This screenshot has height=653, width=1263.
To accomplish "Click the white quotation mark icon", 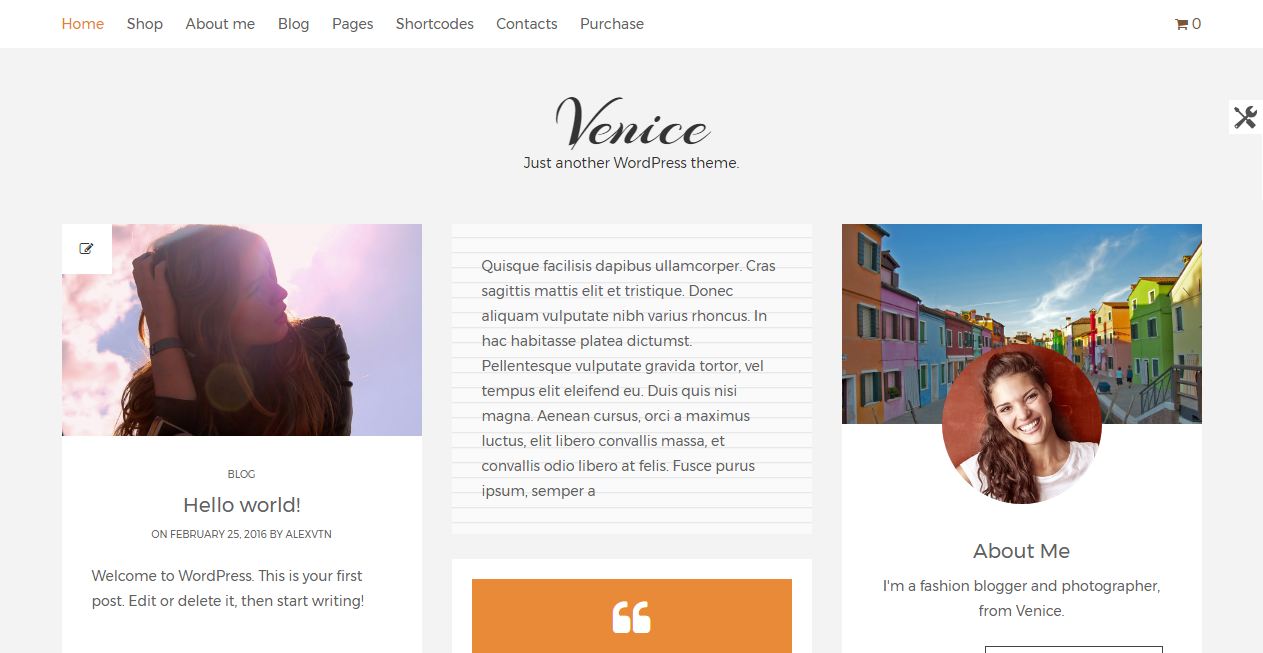I will point(632,617).
